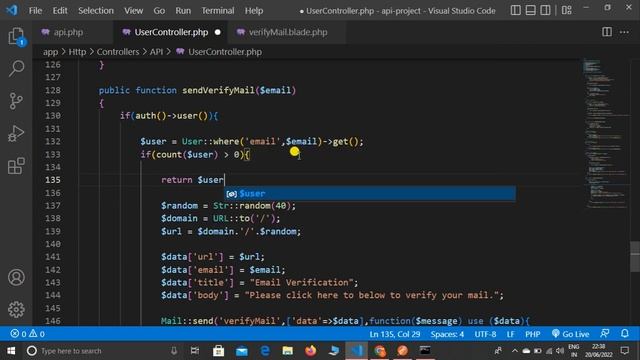Select the UserController.php tab
The width and height of the screenshot is (640, 360).
pos(171,32)
